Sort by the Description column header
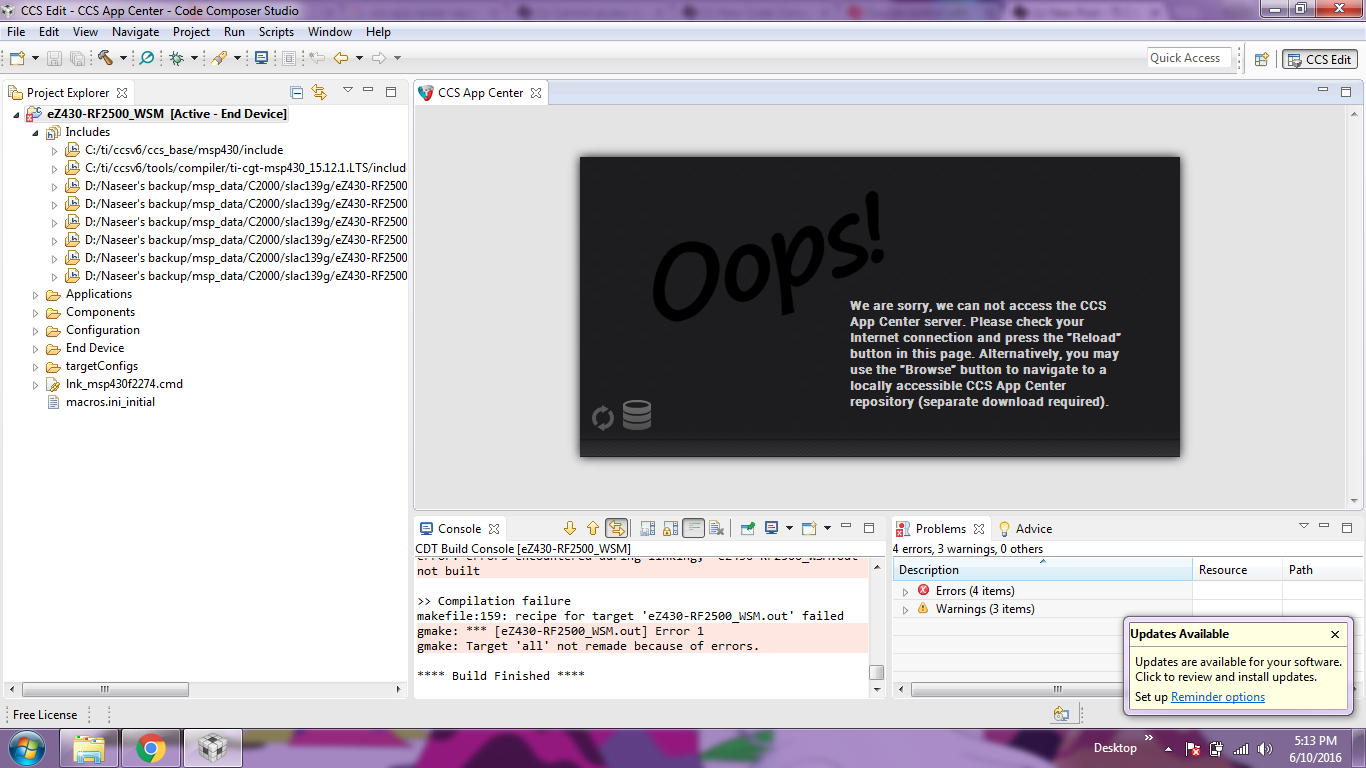 pyautogui.click(x=1043, y=570)
